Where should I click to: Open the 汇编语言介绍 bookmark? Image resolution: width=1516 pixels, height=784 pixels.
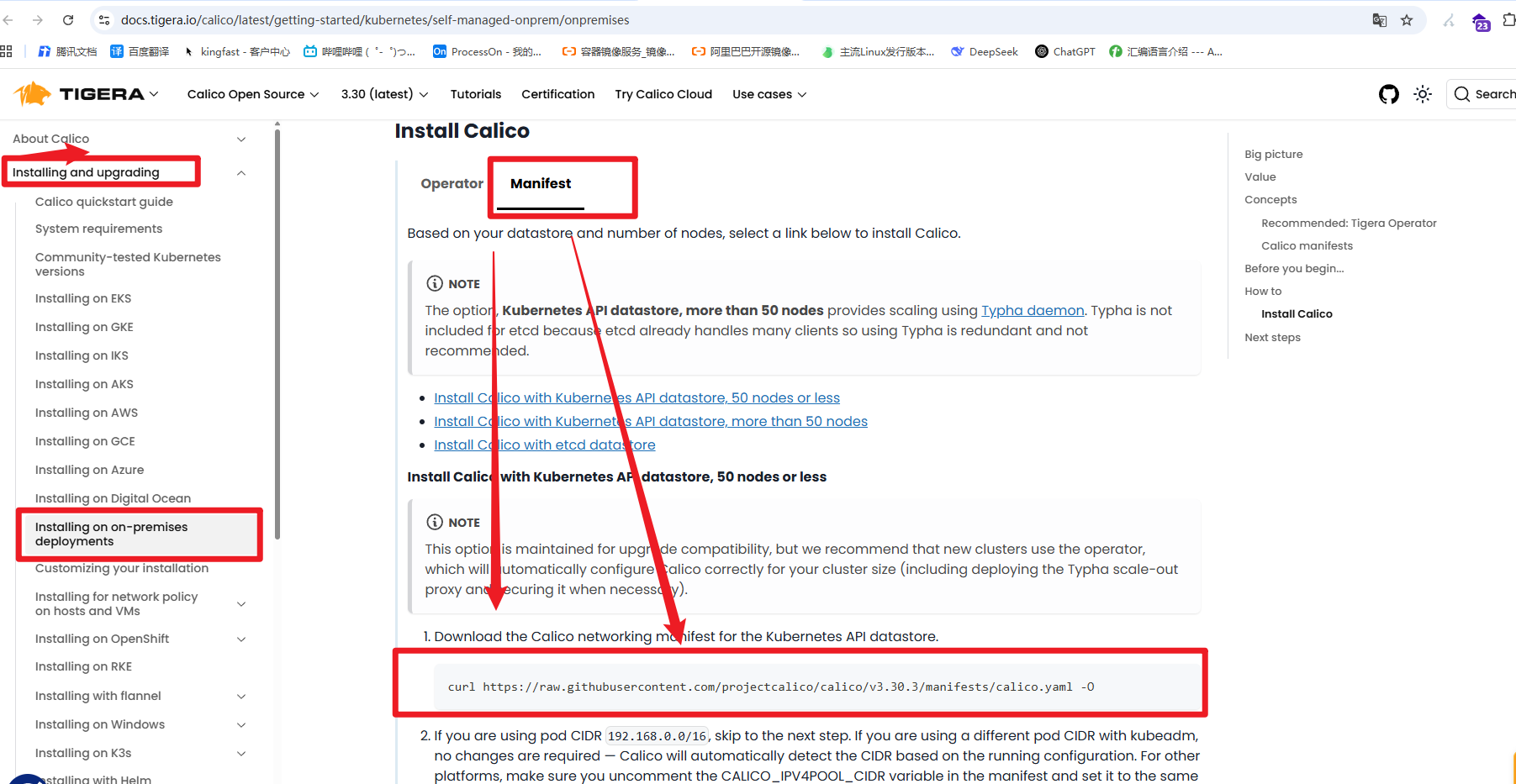point(1165,51)
